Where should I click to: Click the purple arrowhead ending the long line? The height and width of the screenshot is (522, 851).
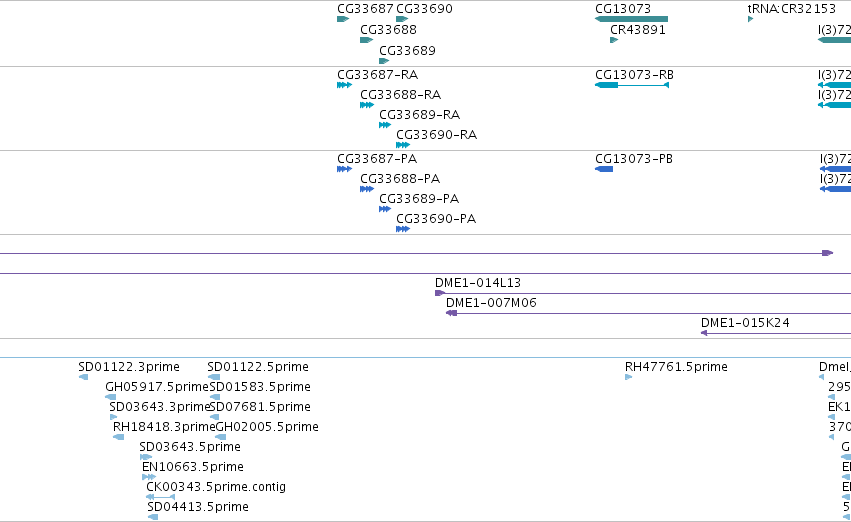828,253
